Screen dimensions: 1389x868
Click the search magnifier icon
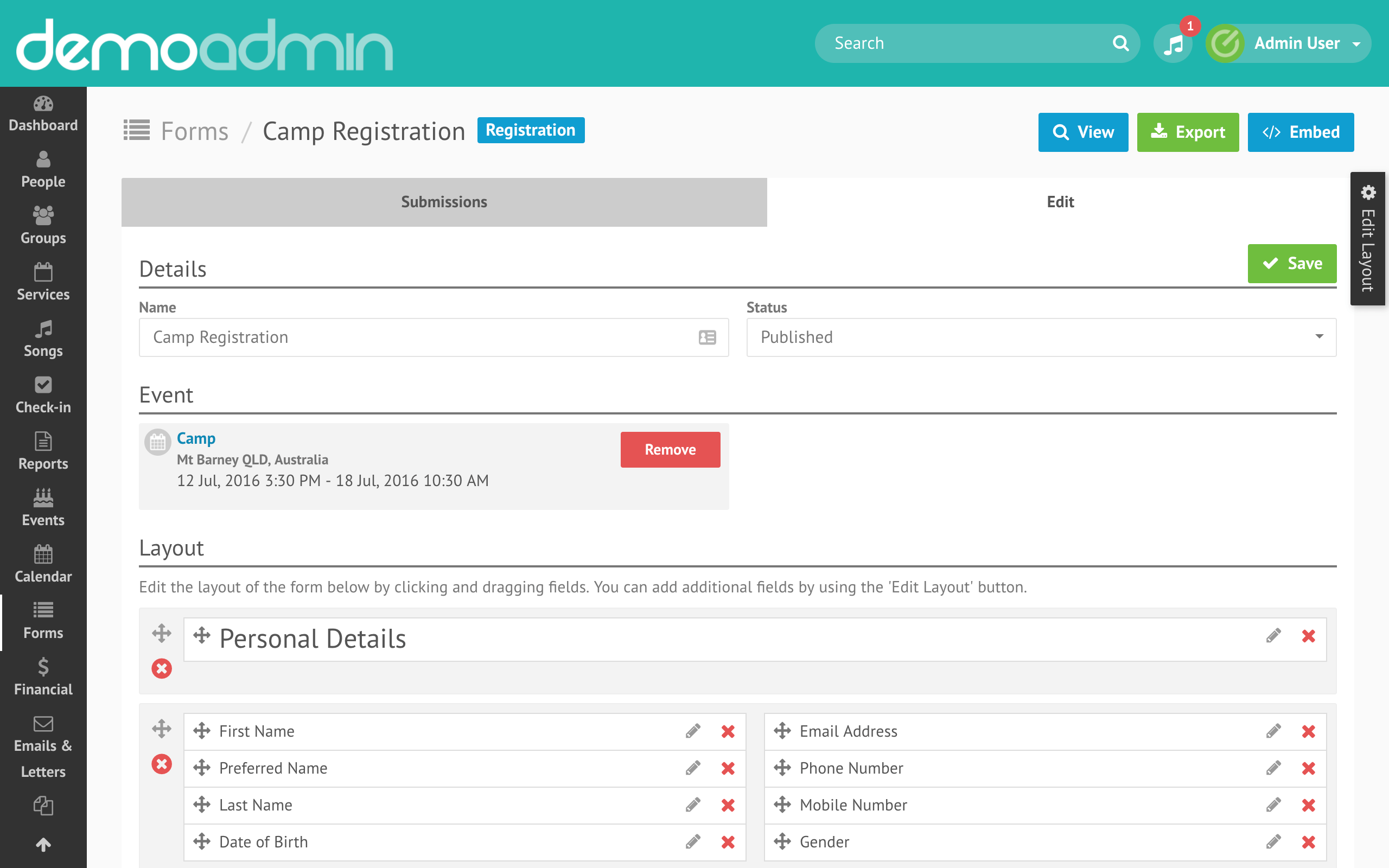[1120, 43]
